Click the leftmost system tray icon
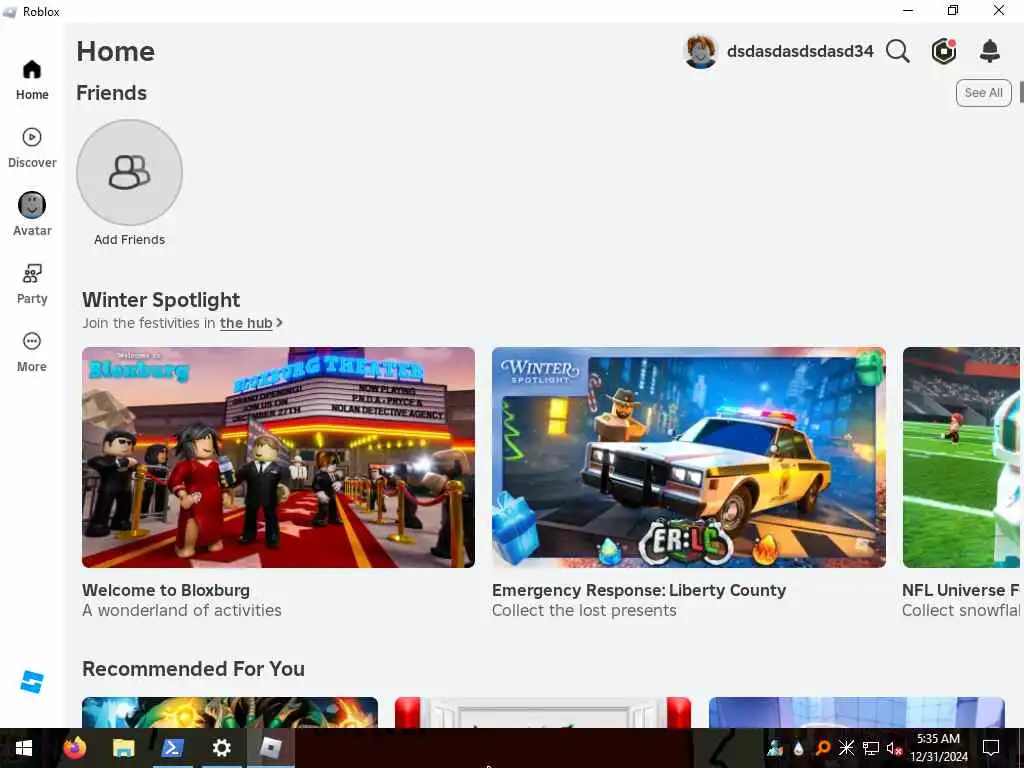The height and width of the screenshot is (768, 1024). tap(775, 748)
